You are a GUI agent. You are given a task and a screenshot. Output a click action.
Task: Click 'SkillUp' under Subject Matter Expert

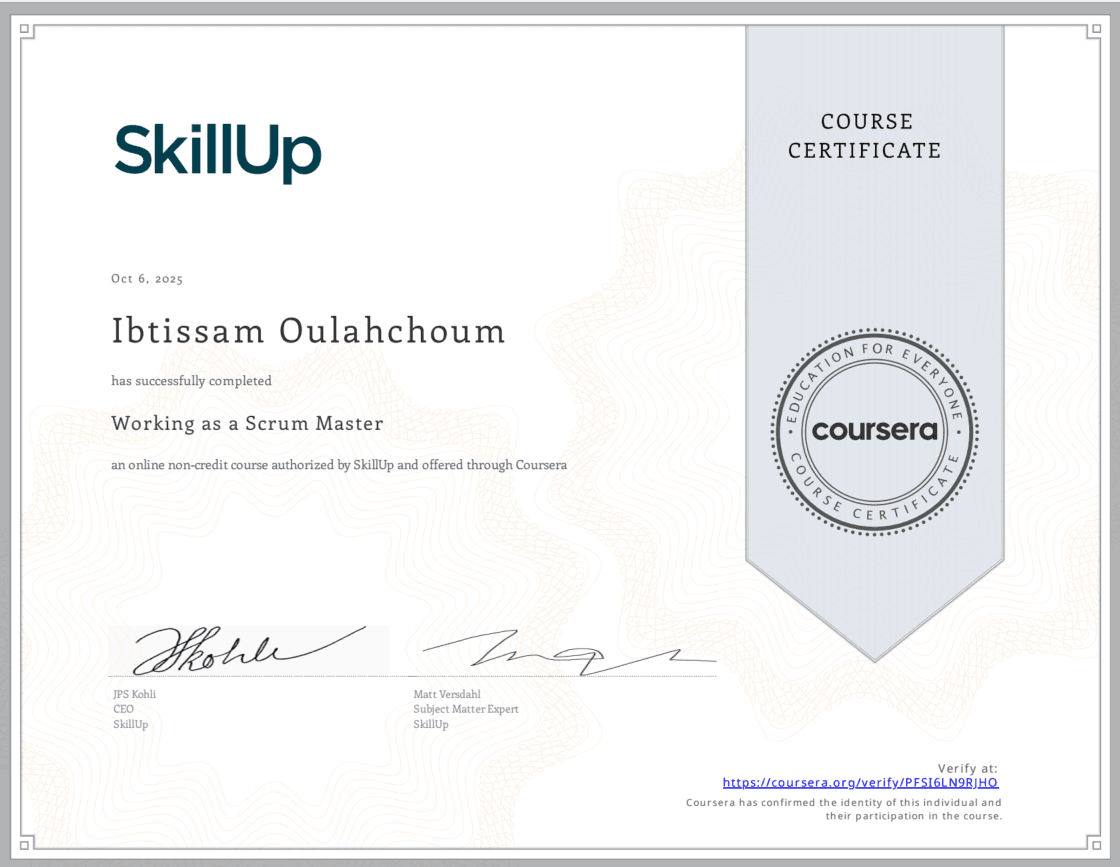(x=431, y=724)
